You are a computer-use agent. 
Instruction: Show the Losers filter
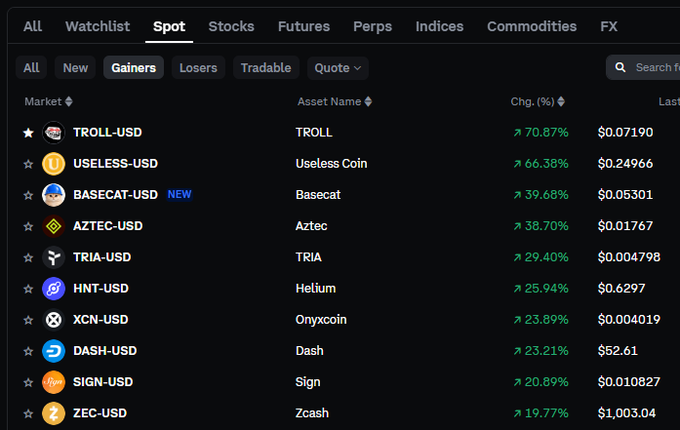click(198, 68)
